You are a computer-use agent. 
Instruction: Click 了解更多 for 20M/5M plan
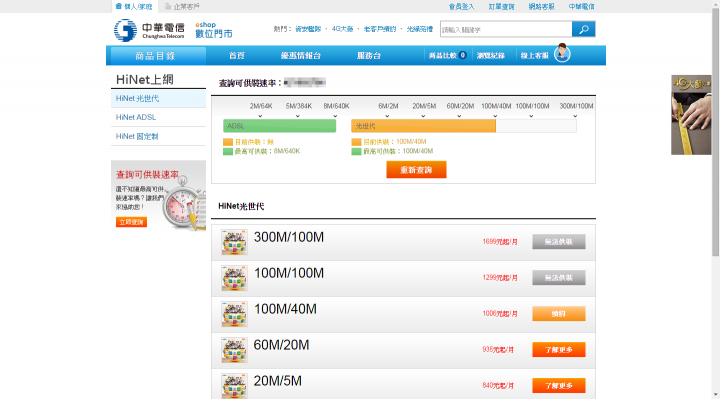click(x=559, y=386)
